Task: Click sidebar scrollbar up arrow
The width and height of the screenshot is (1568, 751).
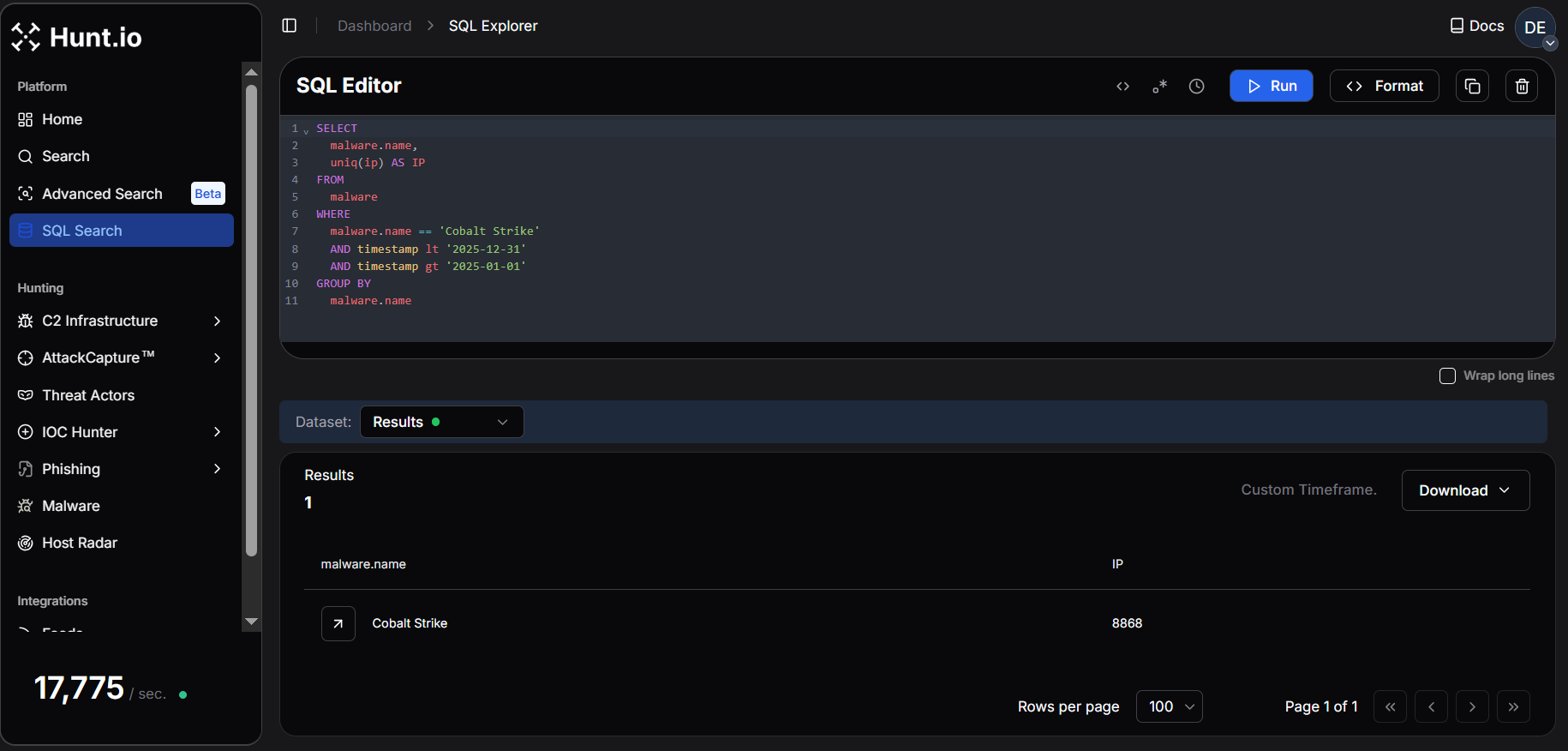Action: (x=251, y=72)
